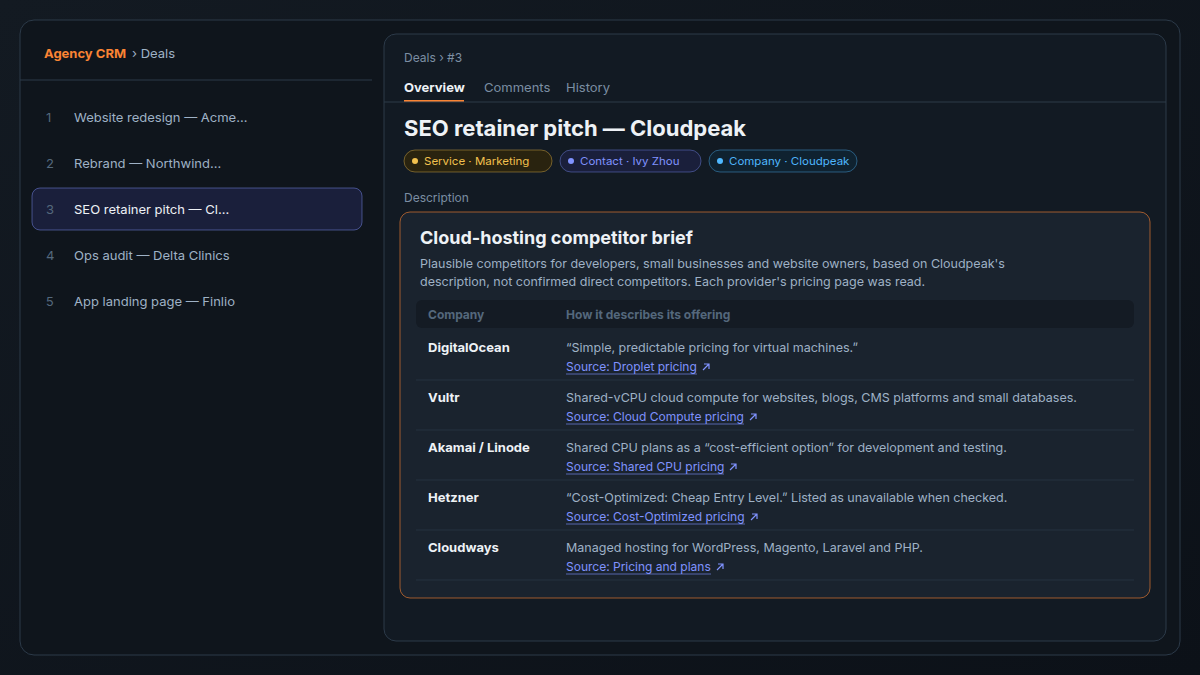Click the '#3' breadcrumb text

click(x=454, y=58)
